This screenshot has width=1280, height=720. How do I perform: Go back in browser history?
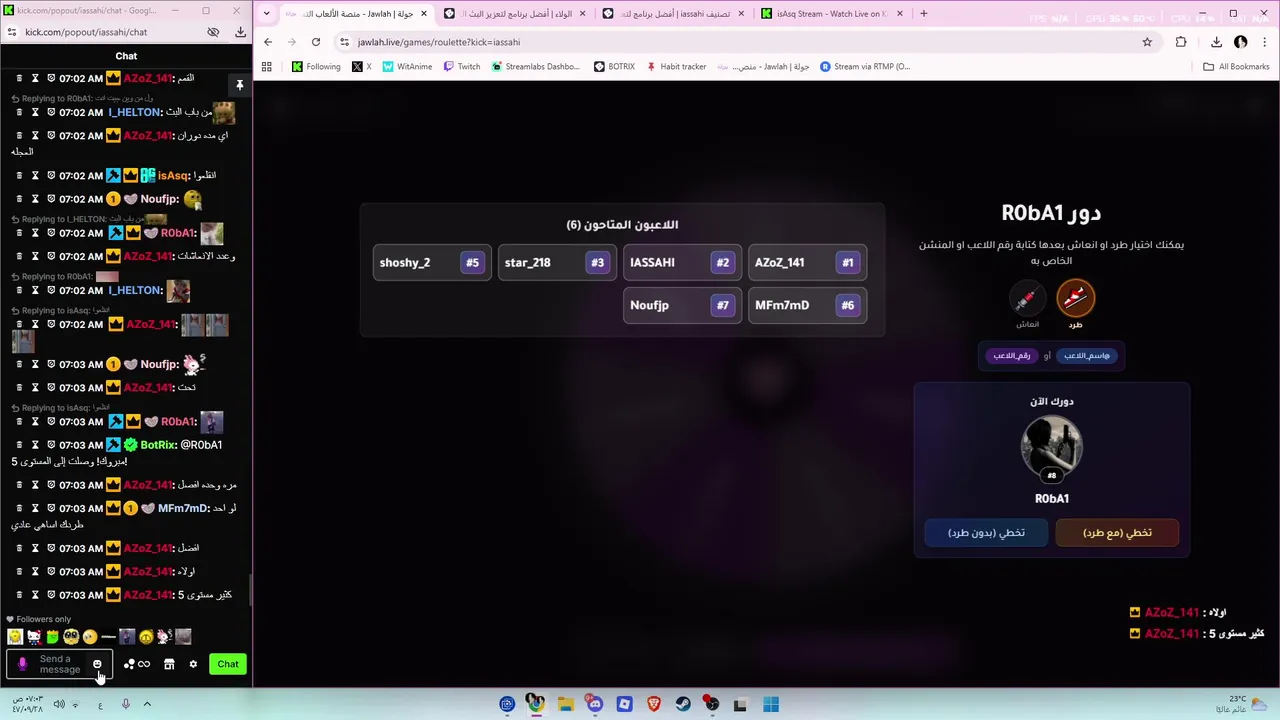point(268,42)
